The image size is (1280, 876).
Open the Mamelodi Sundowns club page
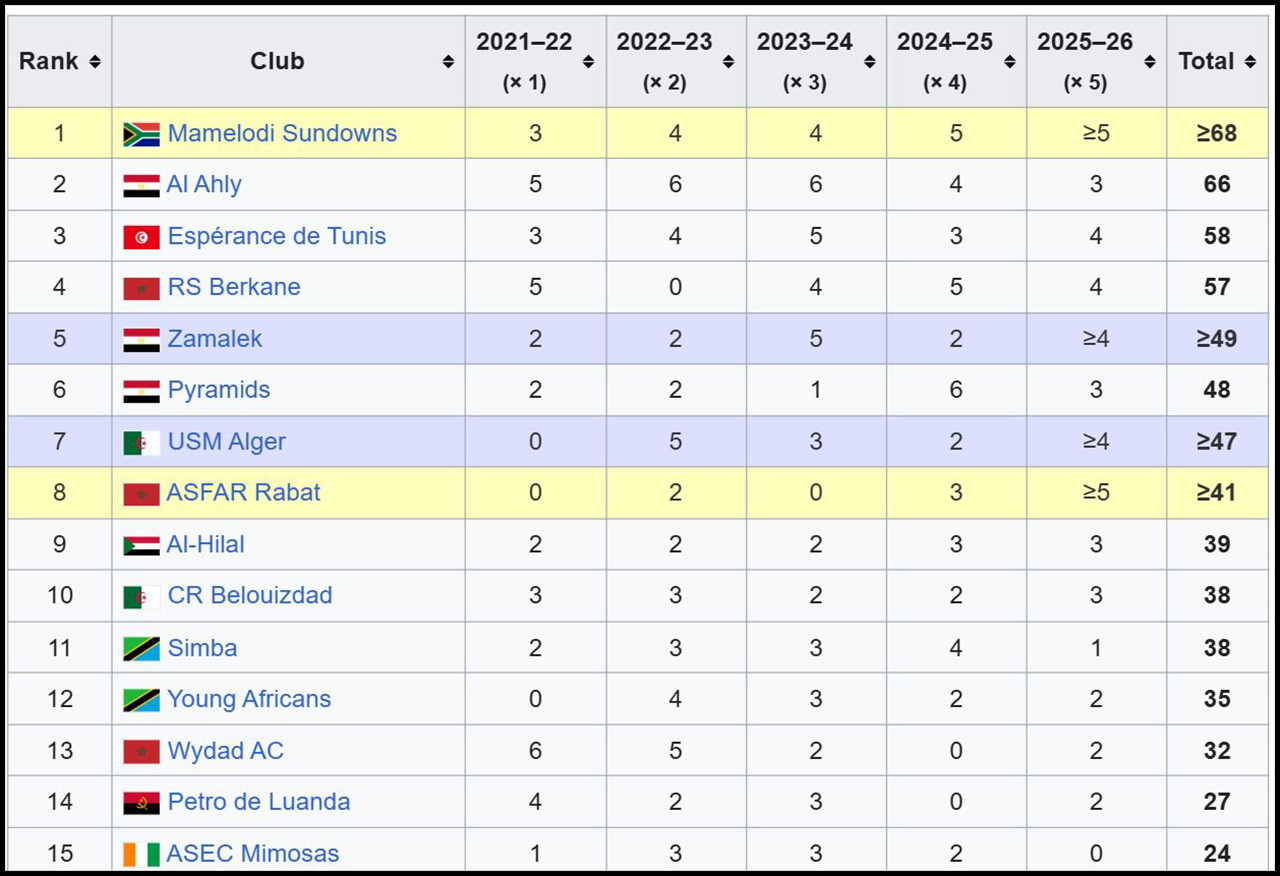(283, 133)
